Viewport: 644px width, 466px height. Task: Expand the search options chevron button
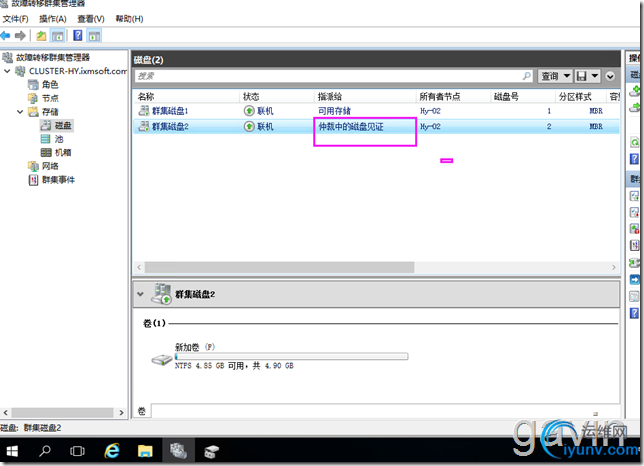pos(610,76)
